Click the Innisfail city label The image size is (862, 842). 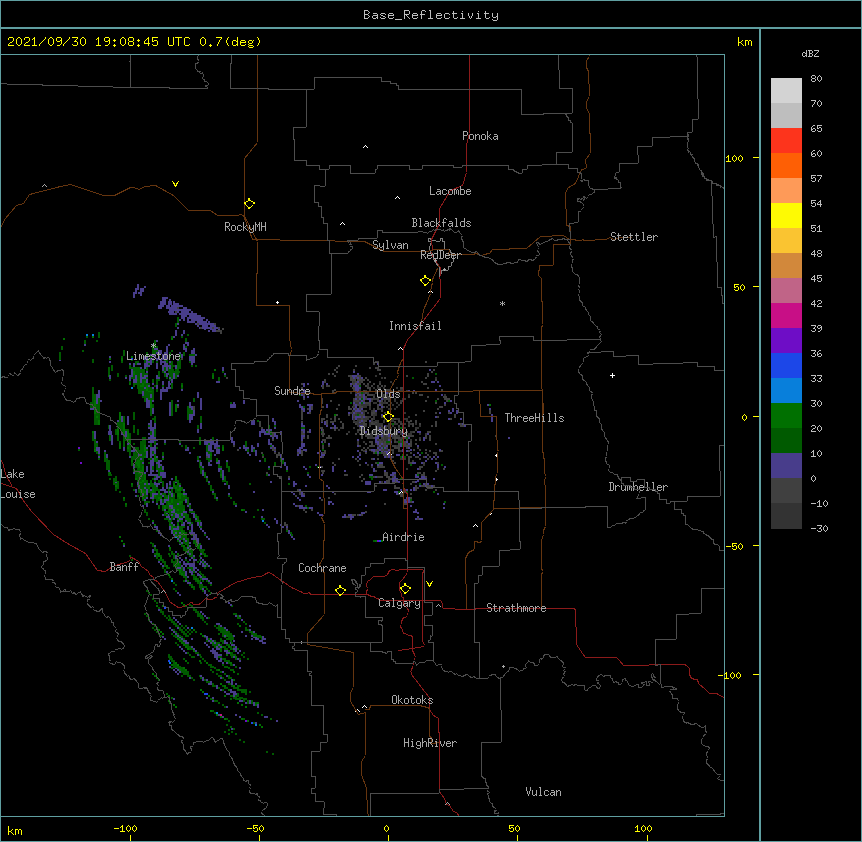415,326
